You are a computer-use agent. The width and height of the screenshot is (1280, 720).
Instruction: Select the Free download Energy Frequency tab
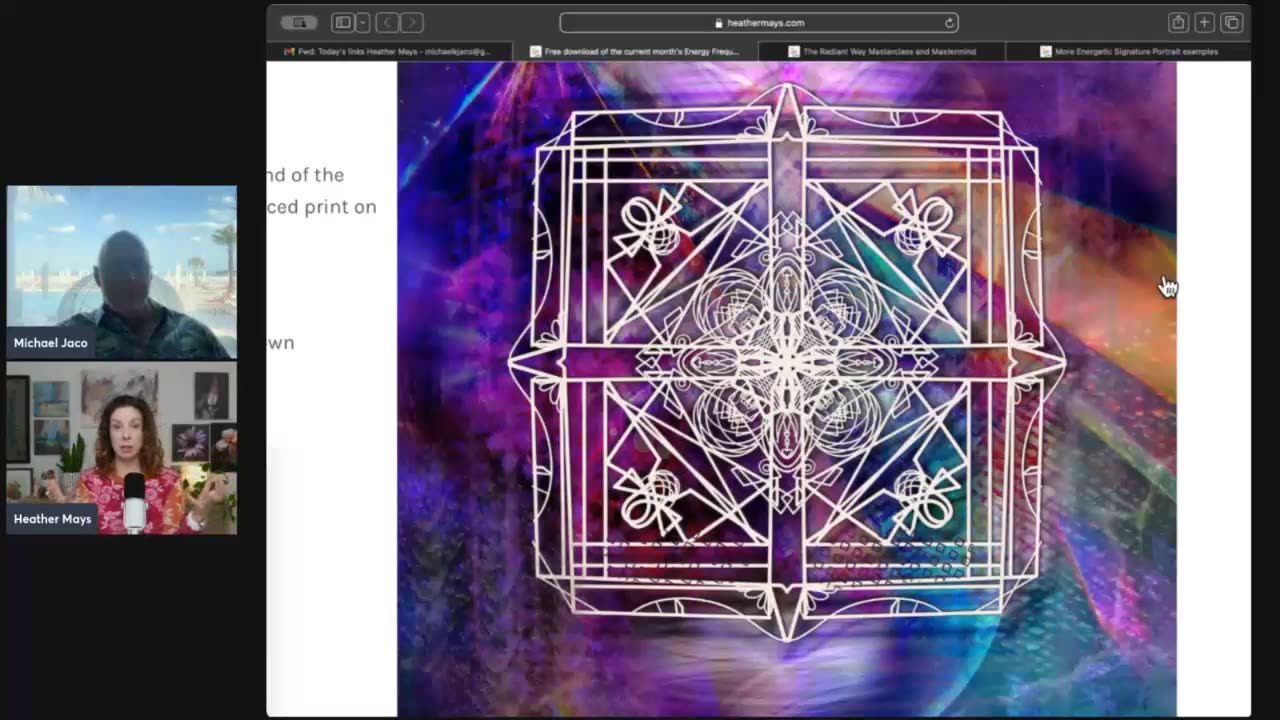(x=636, y=51)
